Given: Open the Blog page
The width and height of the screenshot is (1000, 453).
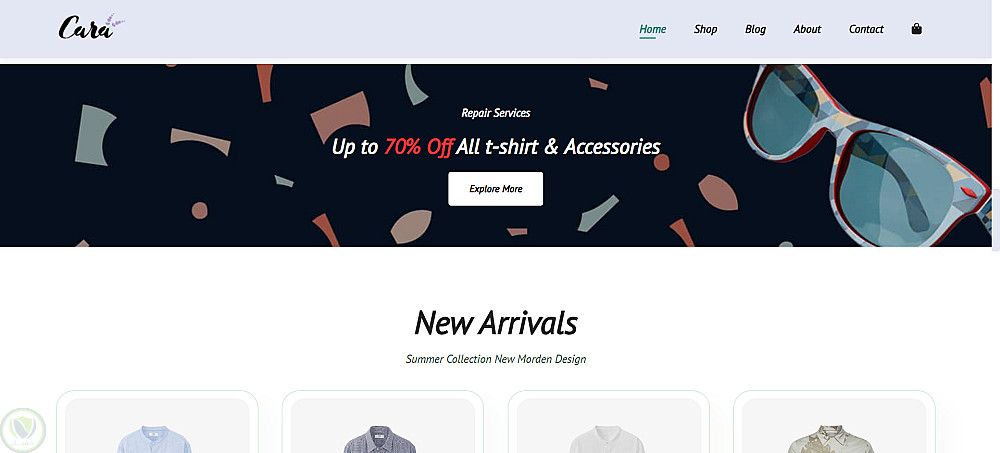Looking at the screenshot, I should point(755,29).
